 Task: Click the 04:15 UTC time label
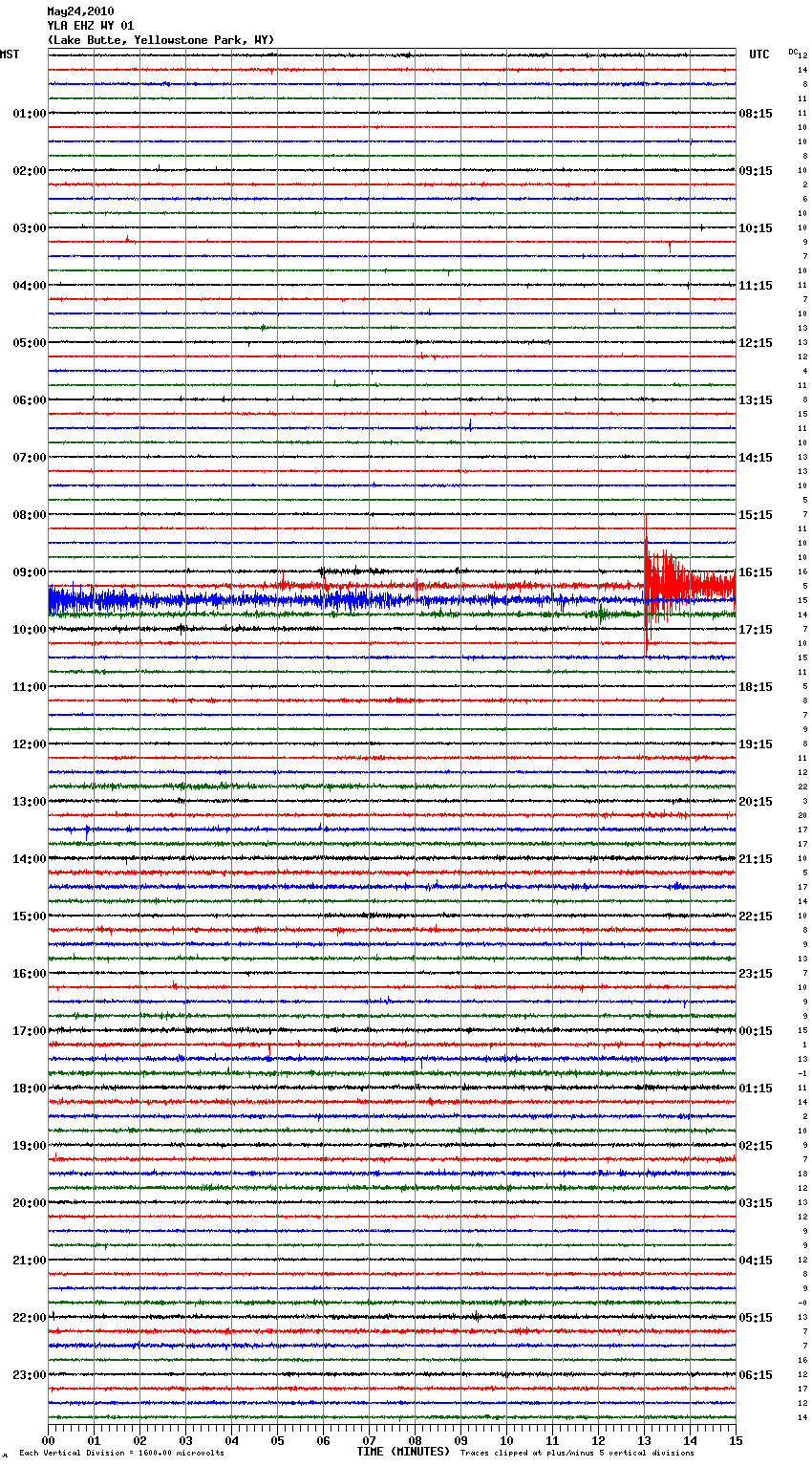[756, 1261]
